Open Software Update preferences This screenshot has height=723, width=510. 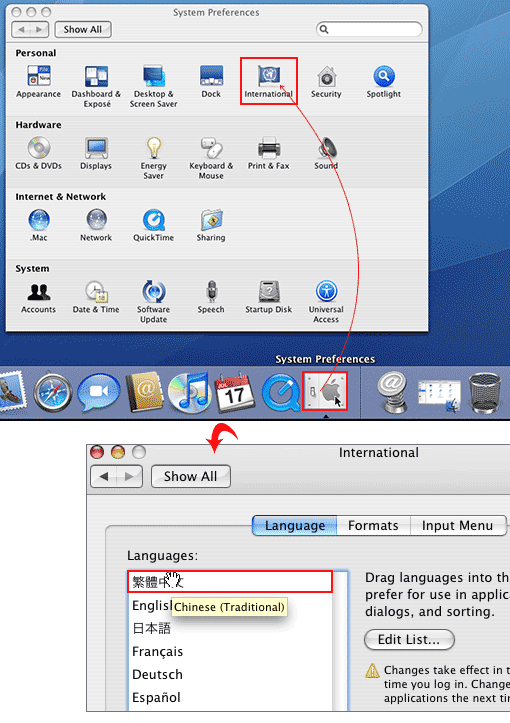pyautogui.click(x=154, y=302)
